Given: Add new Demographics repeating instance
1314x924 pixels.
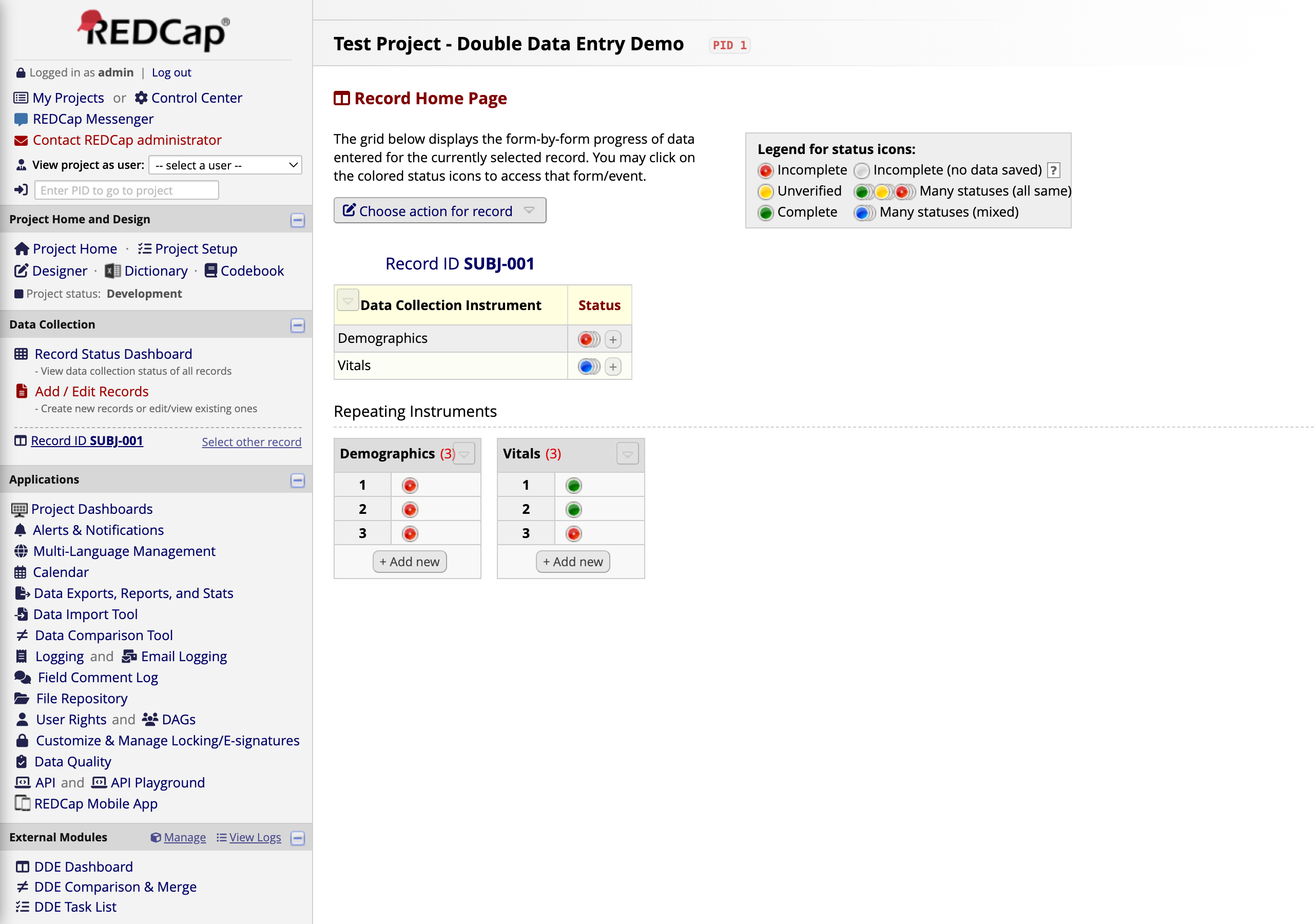Looking at the screenshot, I should tap(410, 562).
